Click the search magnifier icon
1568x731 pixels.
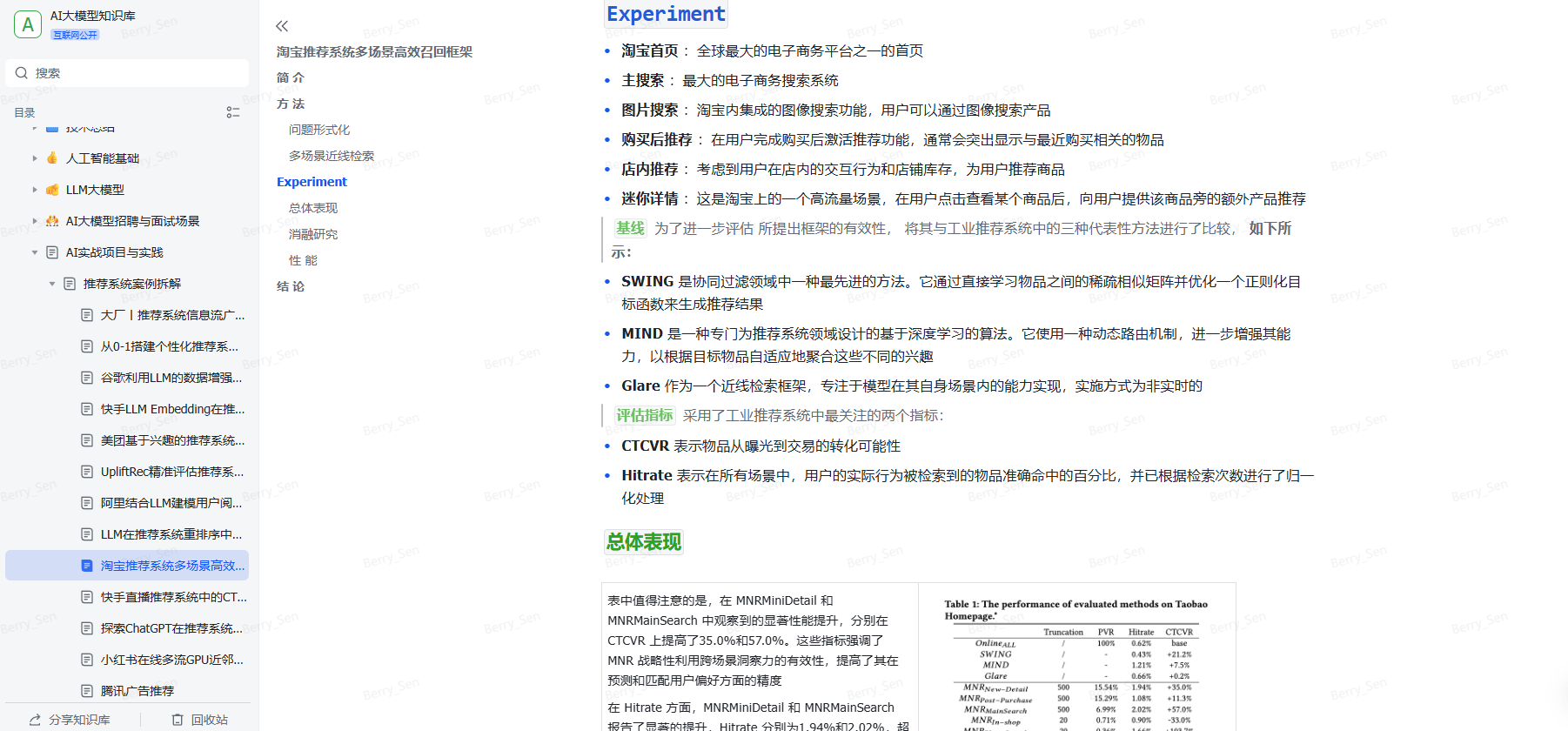(22, 73)
